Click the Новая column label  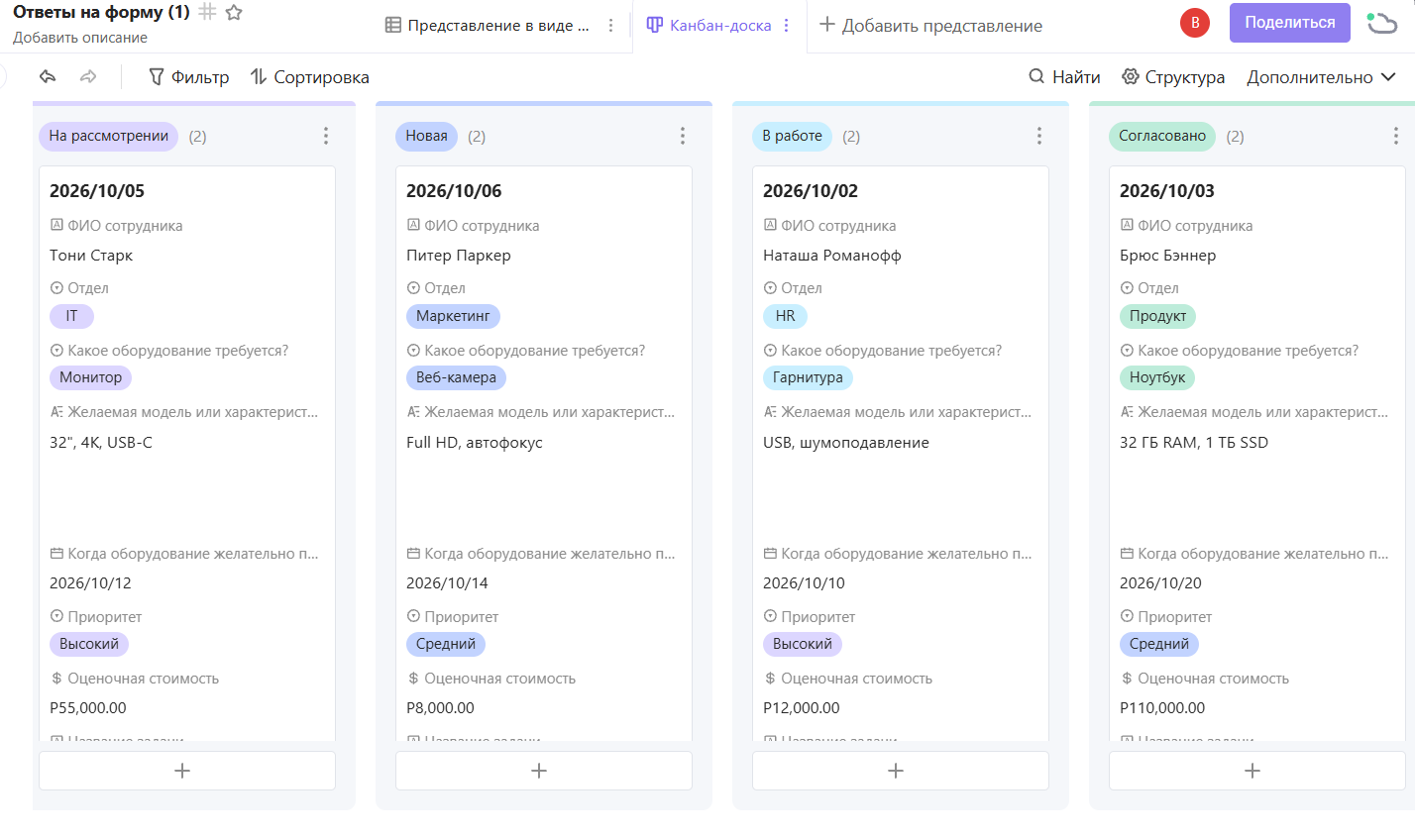(x=427, y=136)
